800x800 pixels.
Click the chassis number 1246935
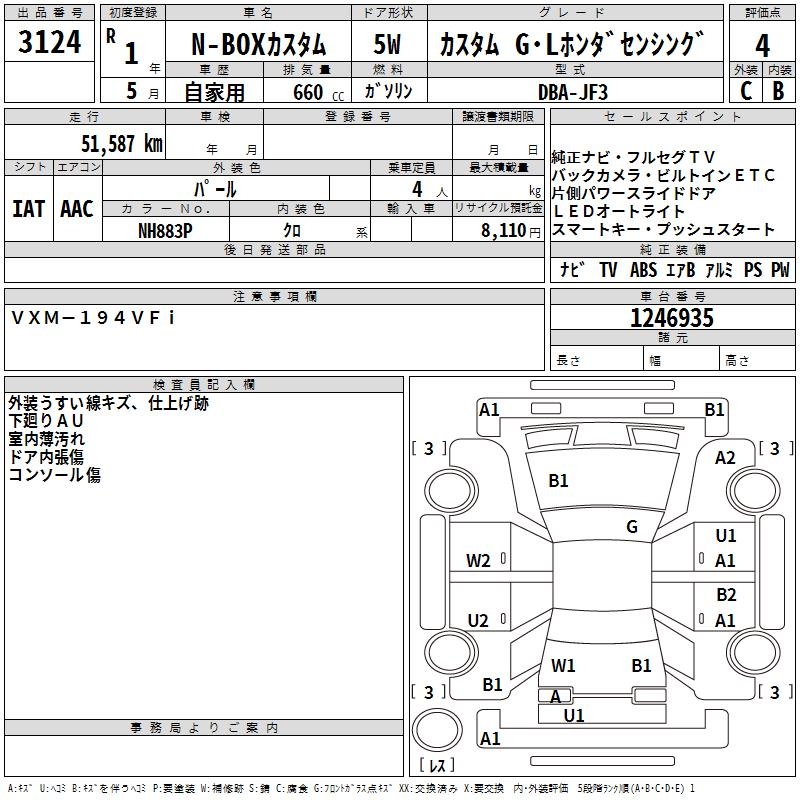click(672, 319)
